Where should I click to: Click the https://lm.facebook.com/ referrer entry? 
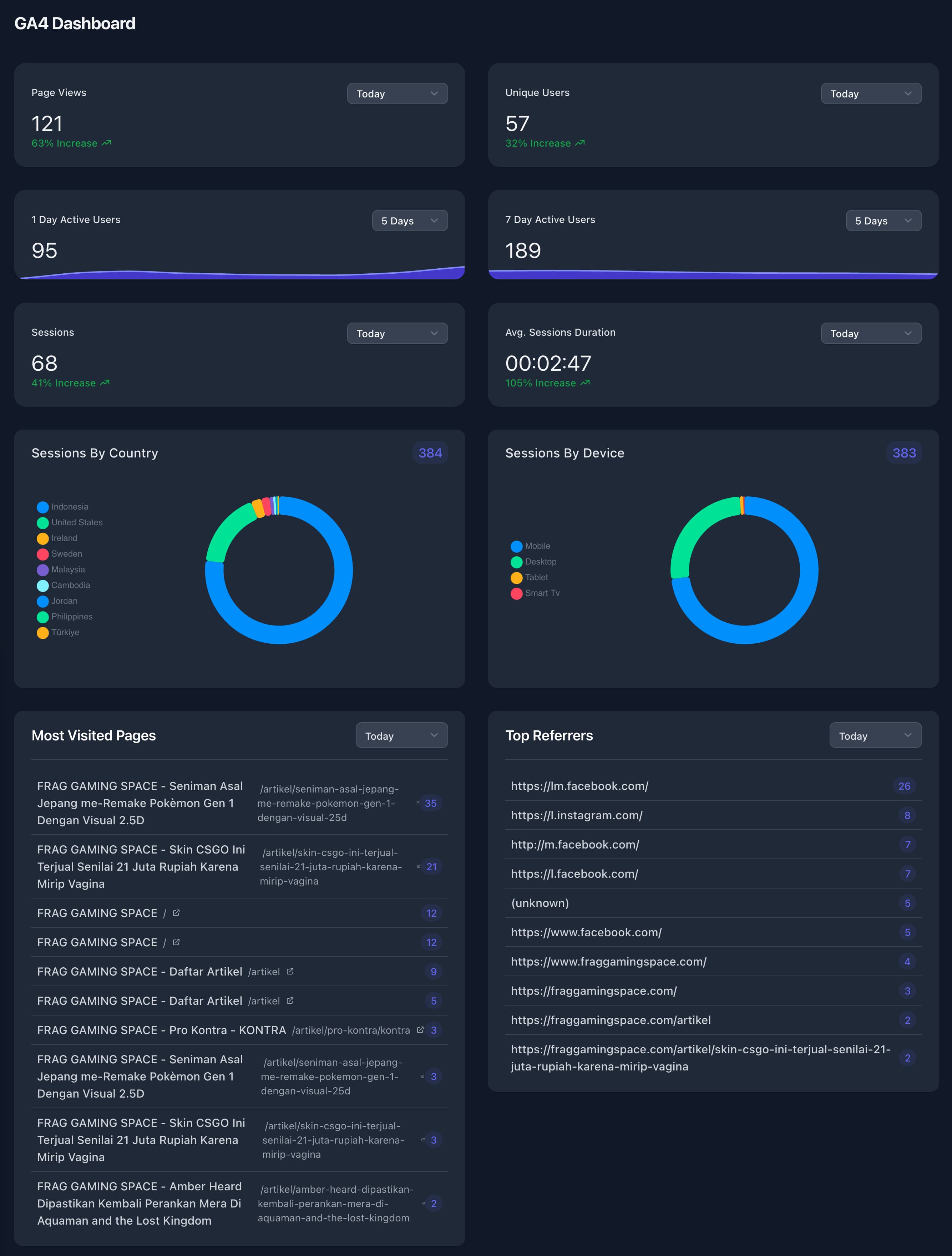point(579,786)
